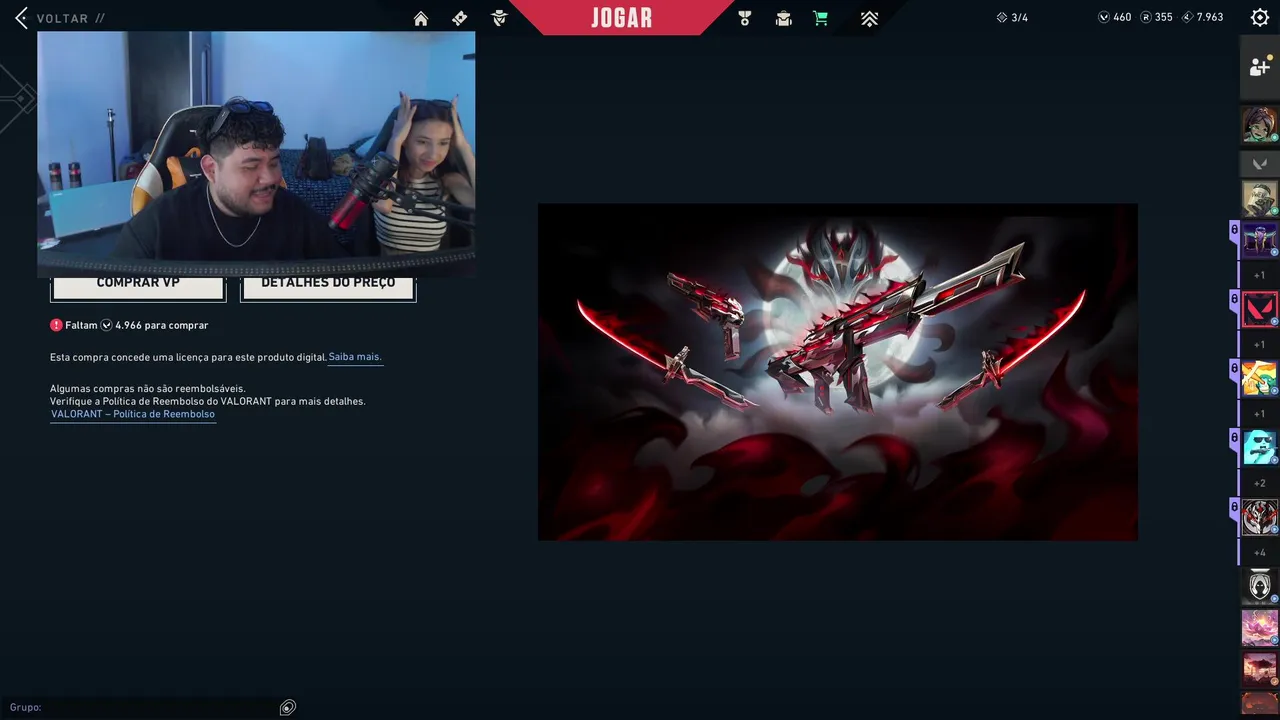Image resolution: width=1280 pixels, height=720 pixels.
Task: Click the add friend icon
Action: (x=1259, y=67)
